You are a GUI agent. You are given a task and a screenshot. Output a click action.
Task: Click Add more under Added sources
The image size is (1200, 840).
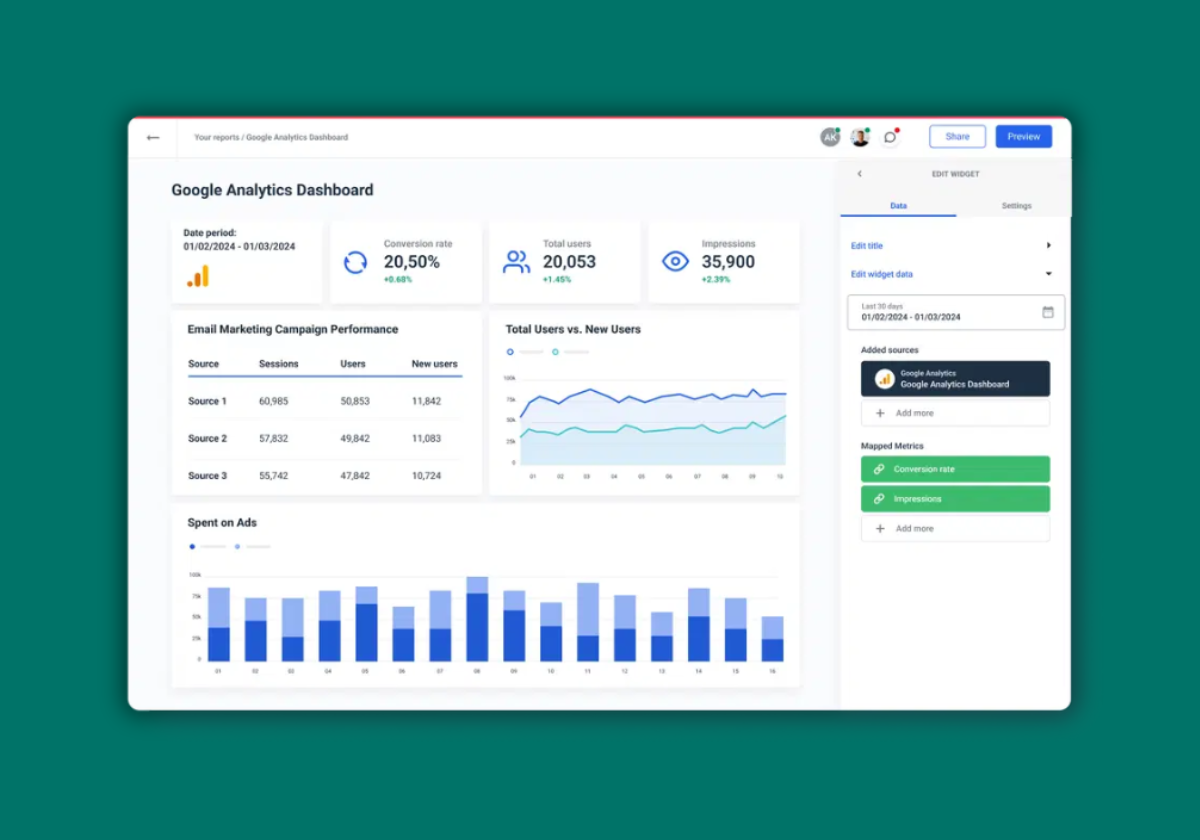coord(955,413)
